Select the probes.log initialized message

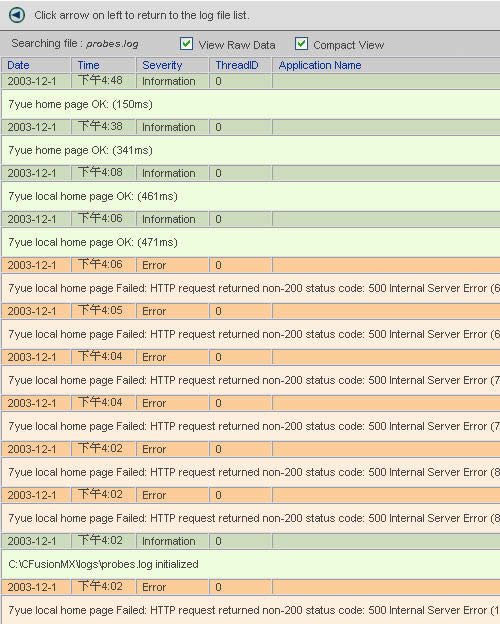(104, 564)
